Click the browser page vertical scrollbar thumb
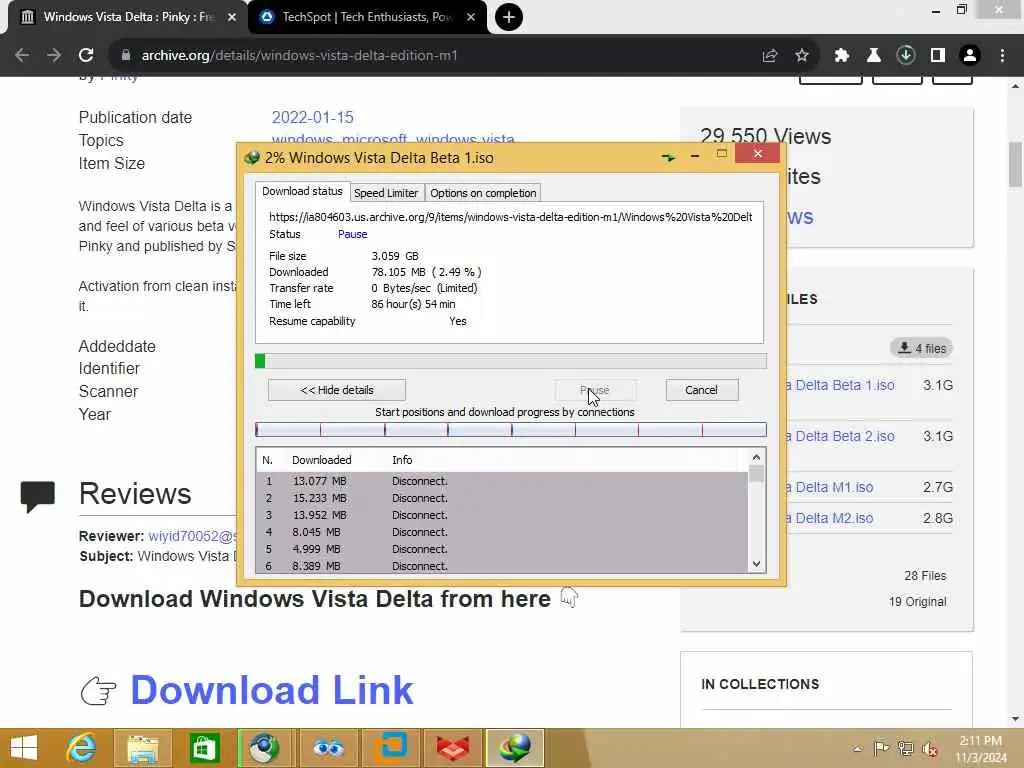The height and width of the screenshot is (768, 1024). [1016, 164]
